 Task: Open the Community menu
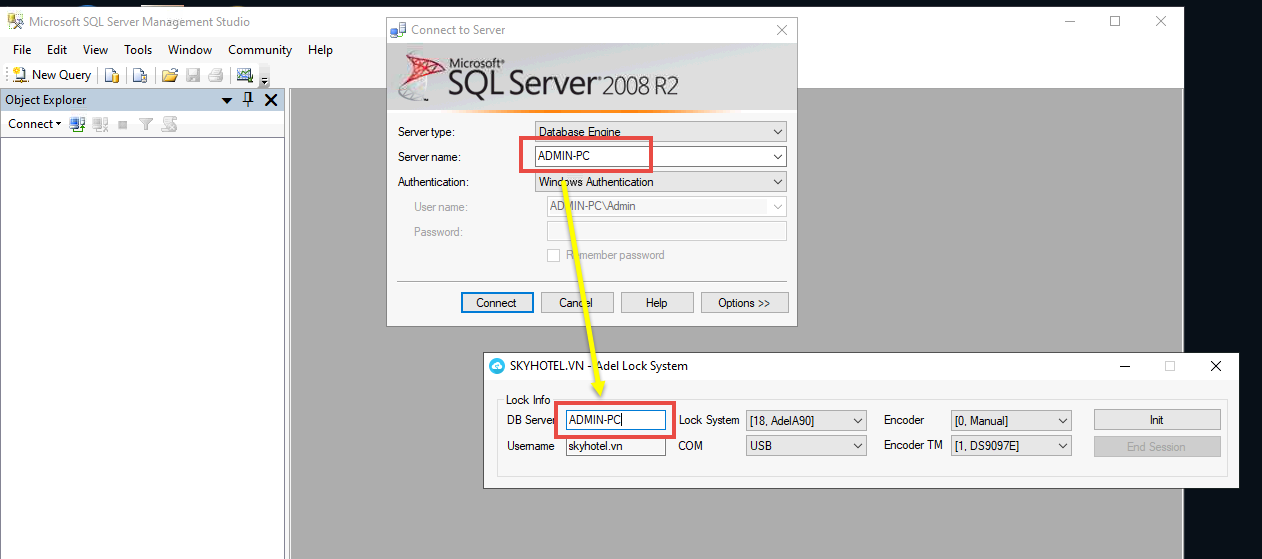coord(259,50)
